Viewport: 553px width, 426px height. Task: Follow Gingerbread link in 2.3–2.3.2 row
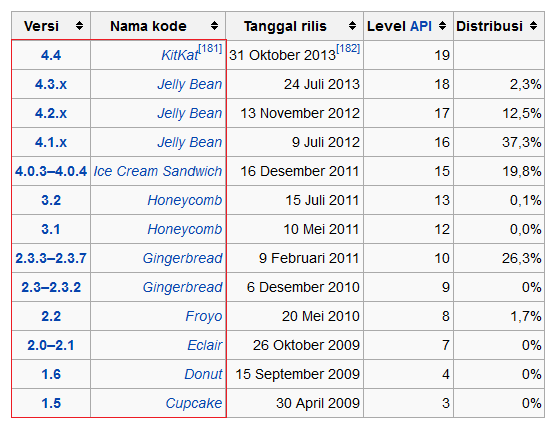(x=183, y=287)
